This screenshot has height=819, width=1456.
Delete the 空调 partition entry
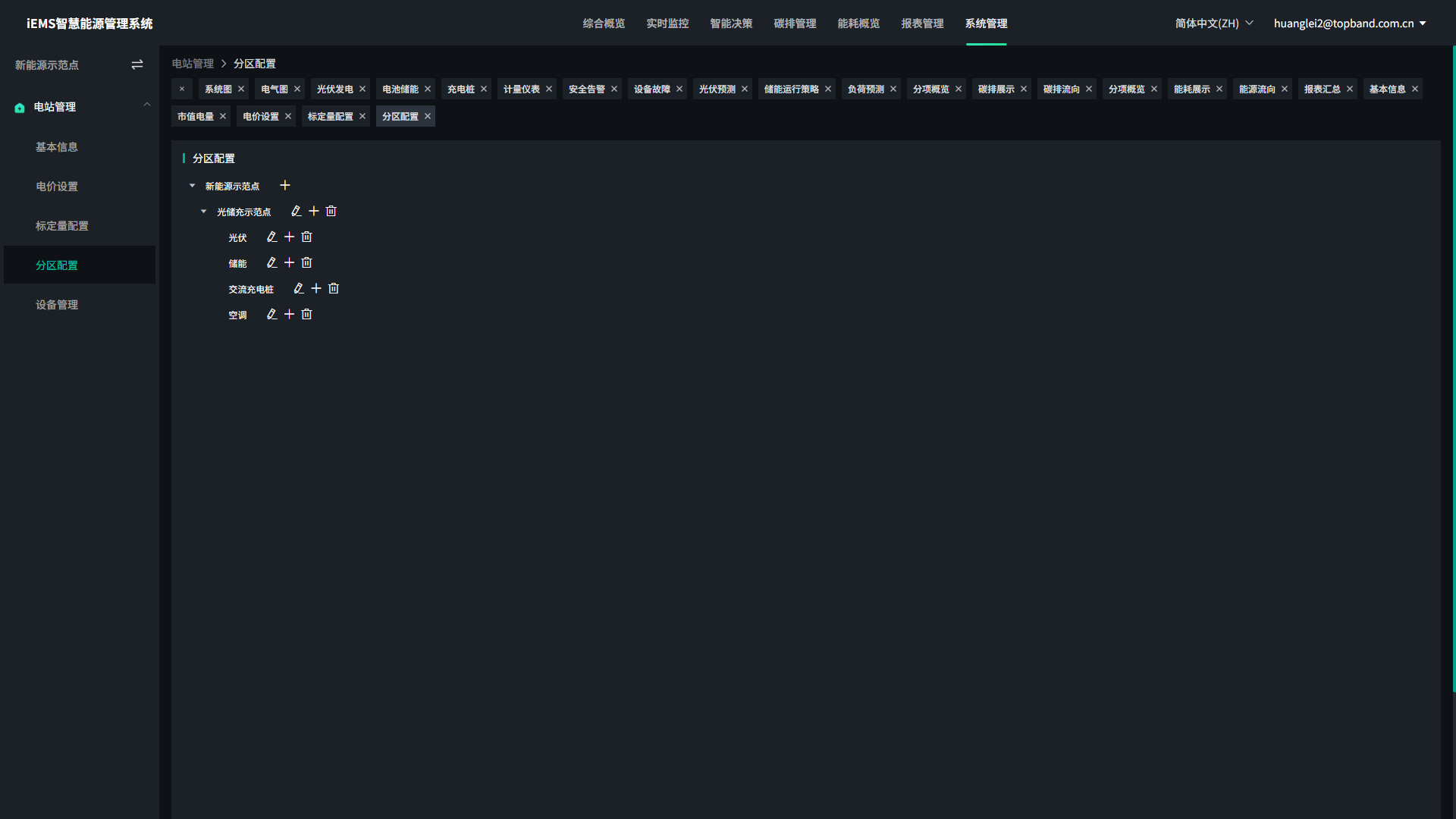click(306, 315)
